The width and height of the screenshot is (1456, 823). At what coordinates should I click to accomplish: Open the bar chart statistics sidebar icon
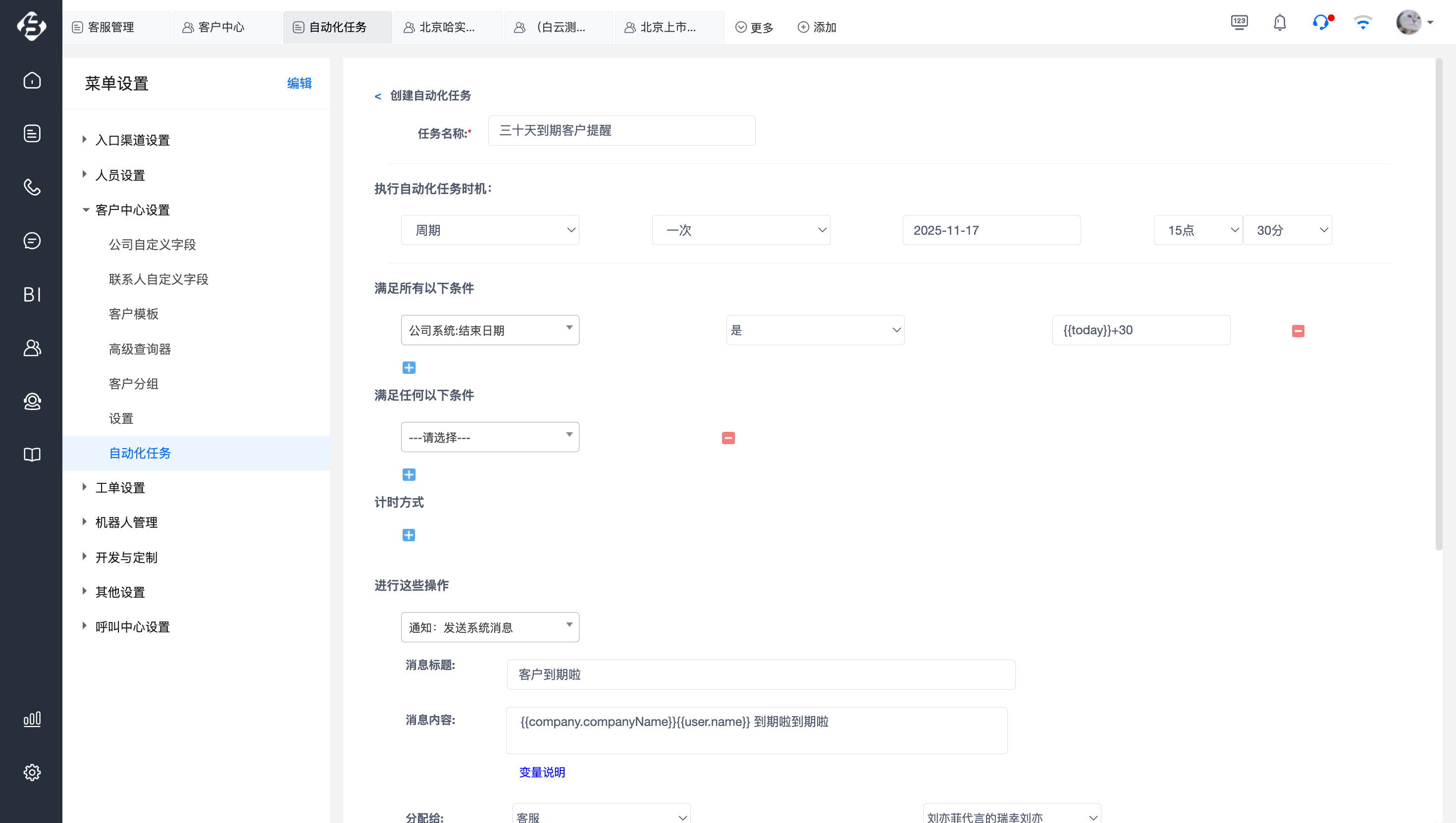pyautogui.click(x=32, y=719)
